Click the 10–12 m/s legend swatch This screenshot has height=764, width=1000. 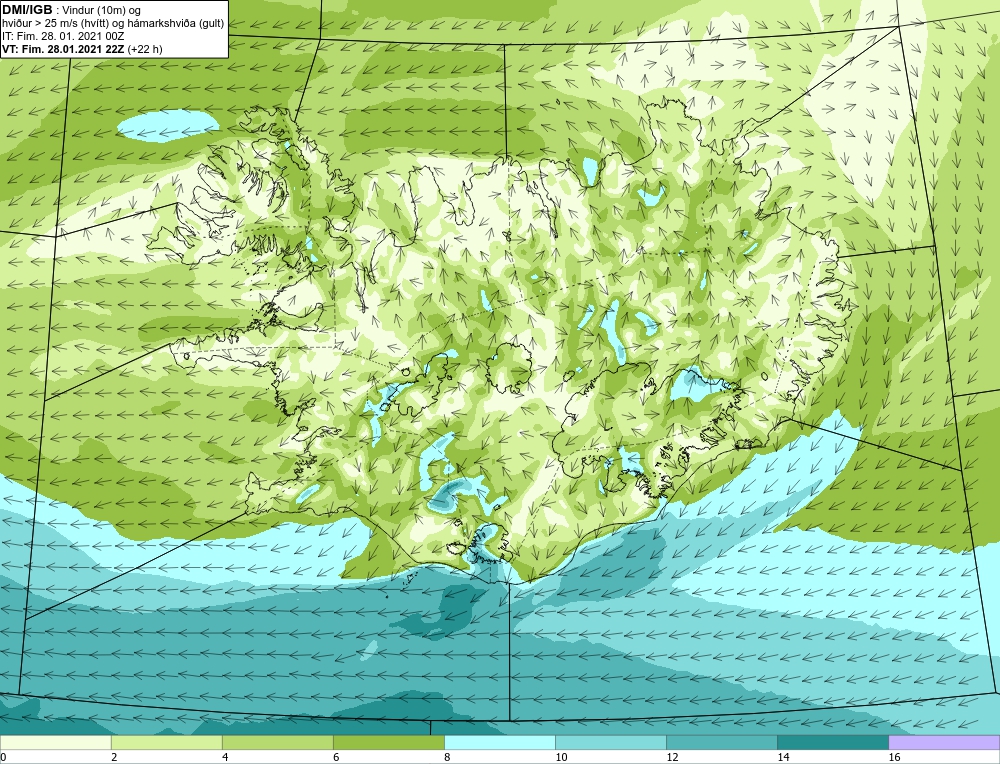click(610, 742)
